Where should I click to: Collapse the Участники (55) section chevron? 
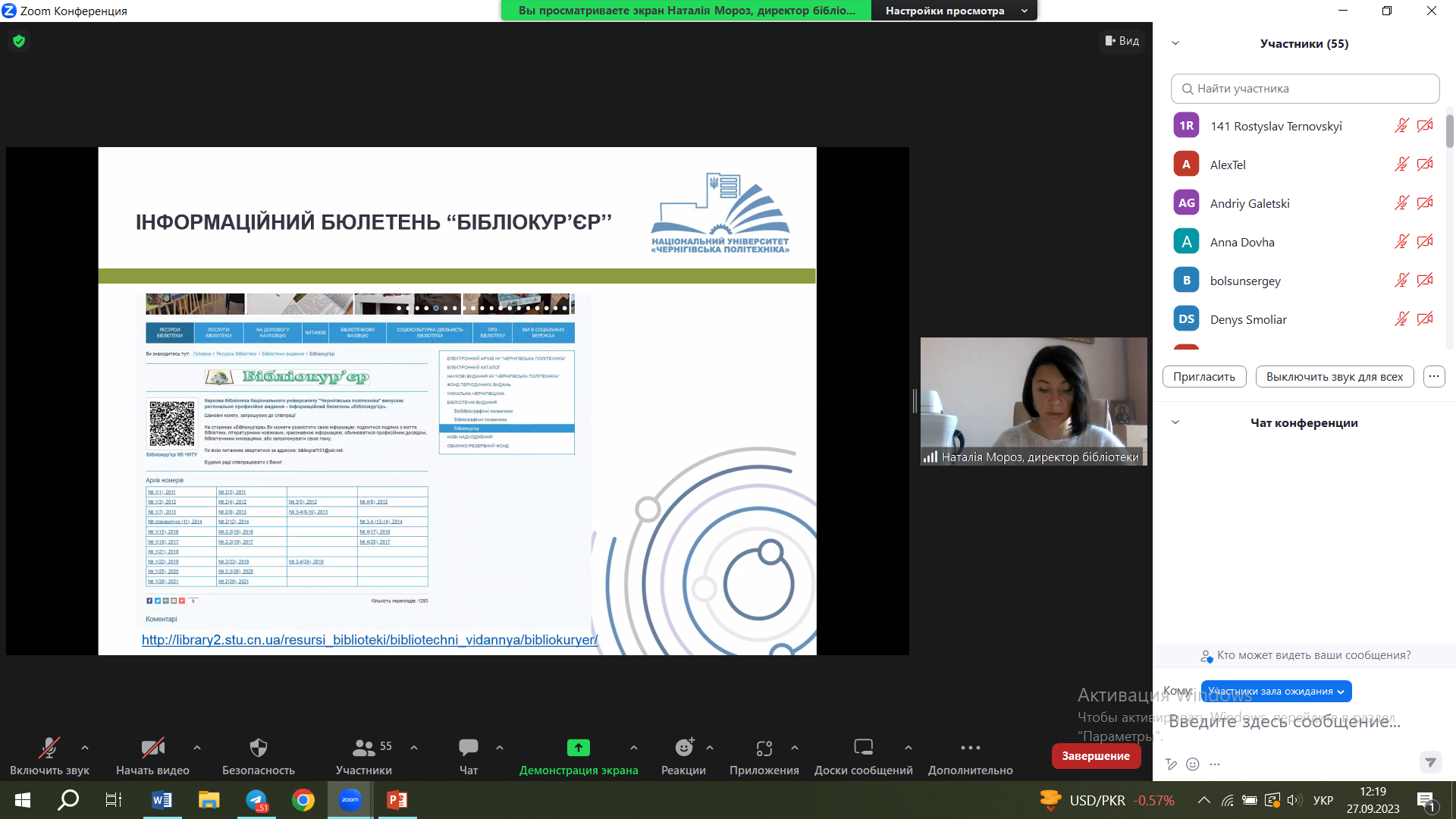click(x=1175, y=43)
